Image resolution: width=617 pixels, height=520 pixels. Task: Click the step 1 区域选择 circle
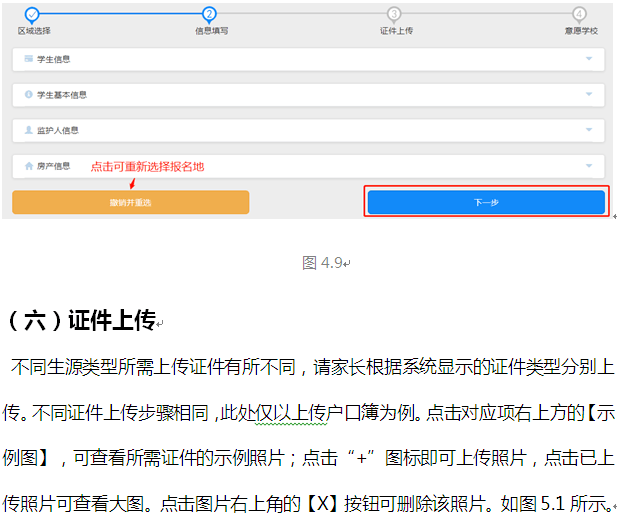(x=32, y=14)
